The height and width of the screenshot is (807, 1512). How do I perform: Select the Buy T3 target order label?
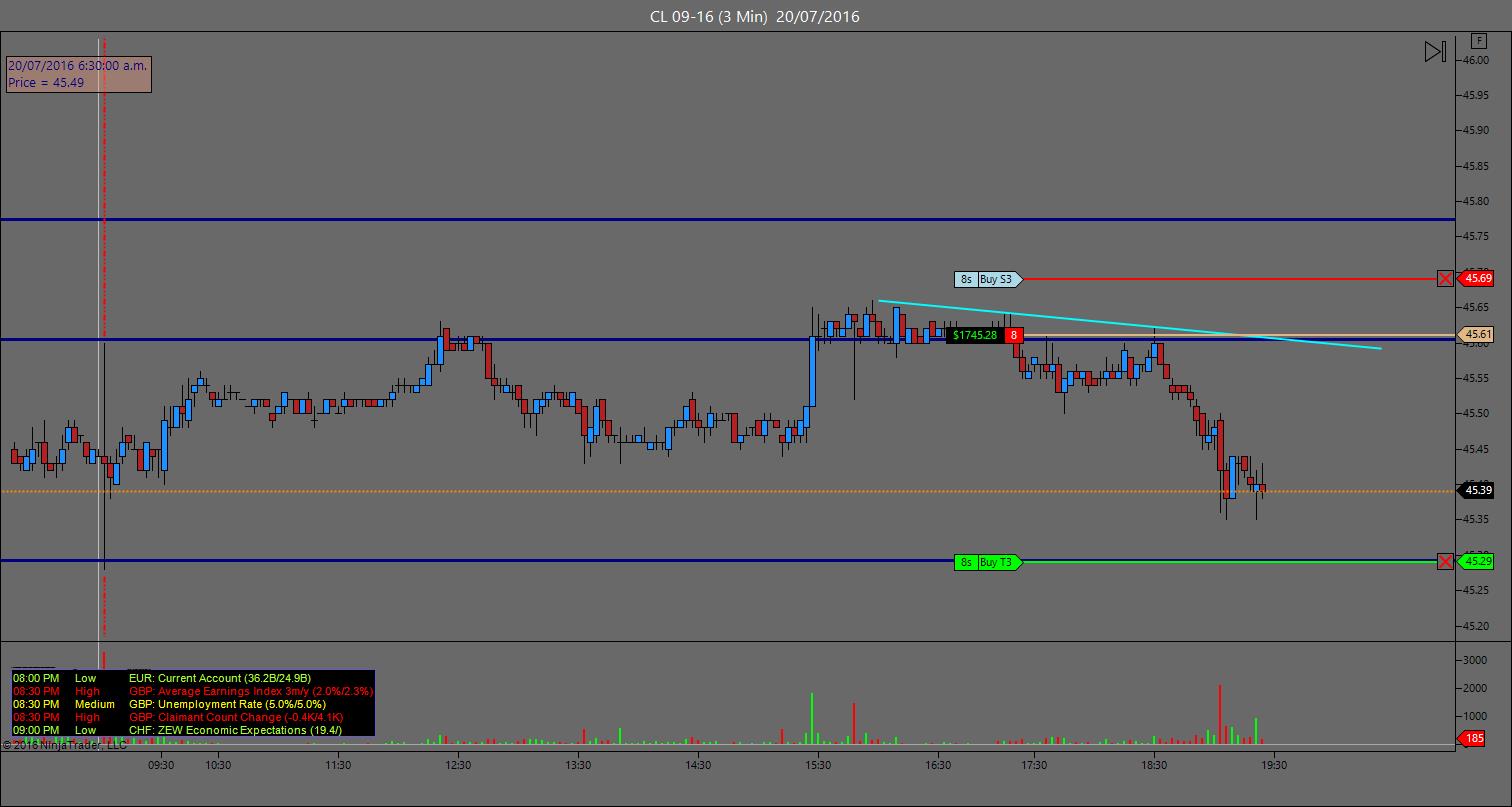coord(988,562)
